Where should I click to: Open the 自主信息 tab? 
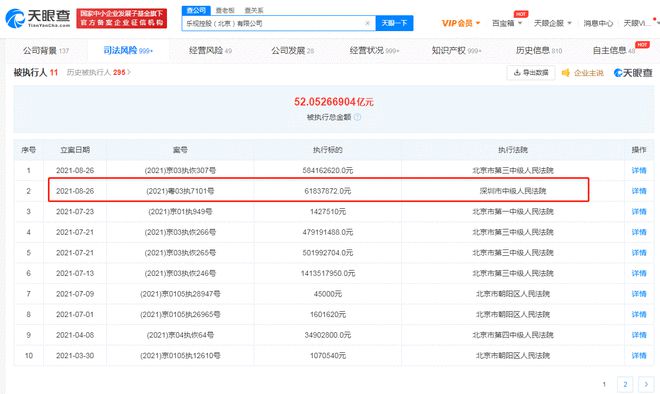614,51
